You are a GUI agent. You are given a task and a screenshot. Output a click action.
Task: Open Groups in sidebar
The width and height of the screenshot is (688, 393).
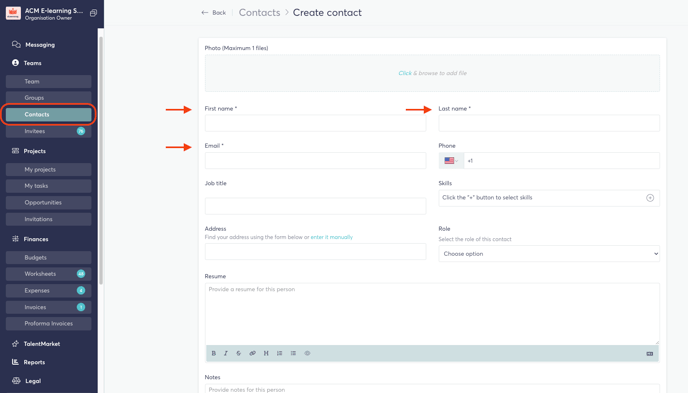click(x=49, y=98)
